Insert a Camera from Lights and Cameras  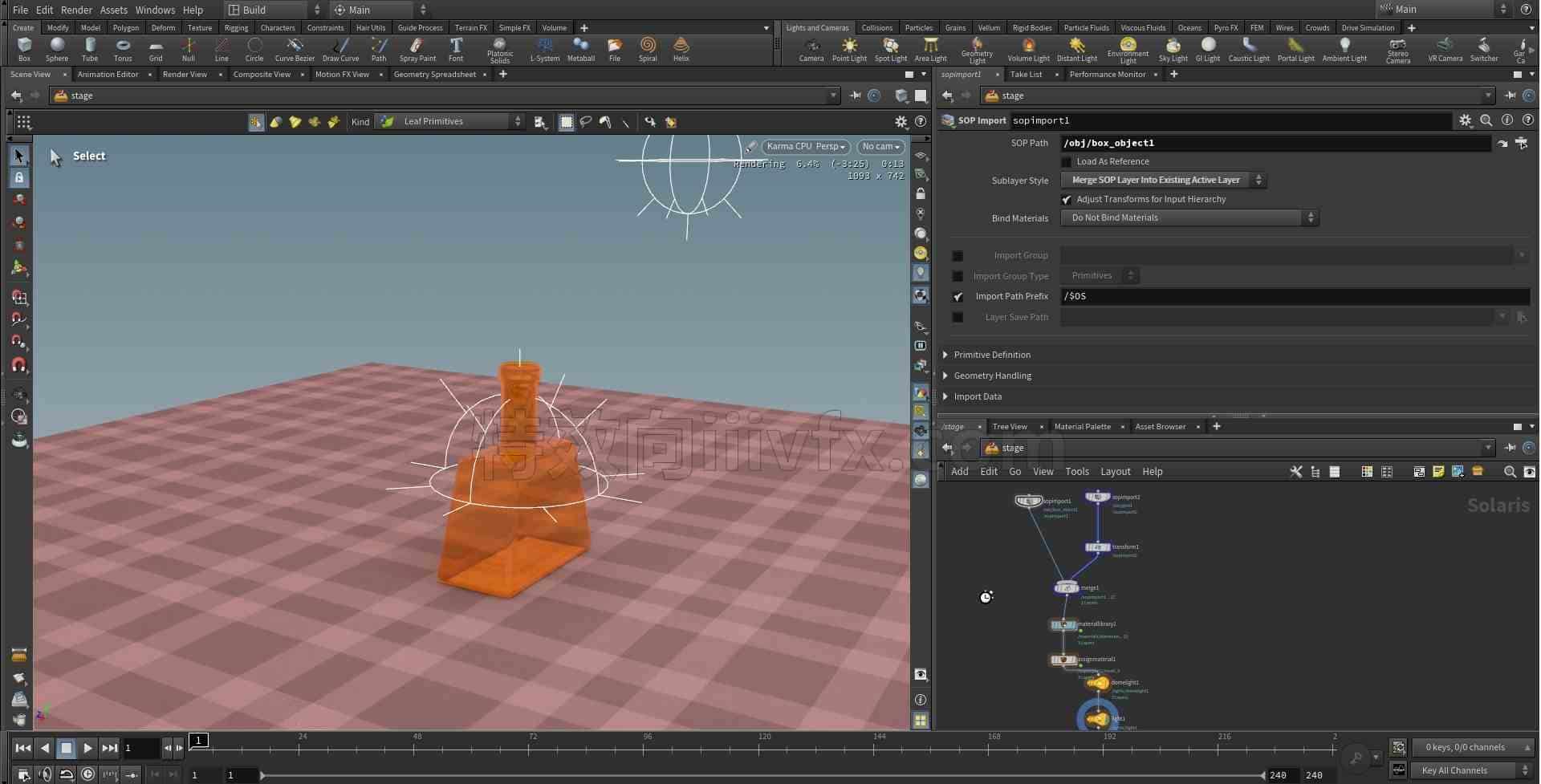811,49
